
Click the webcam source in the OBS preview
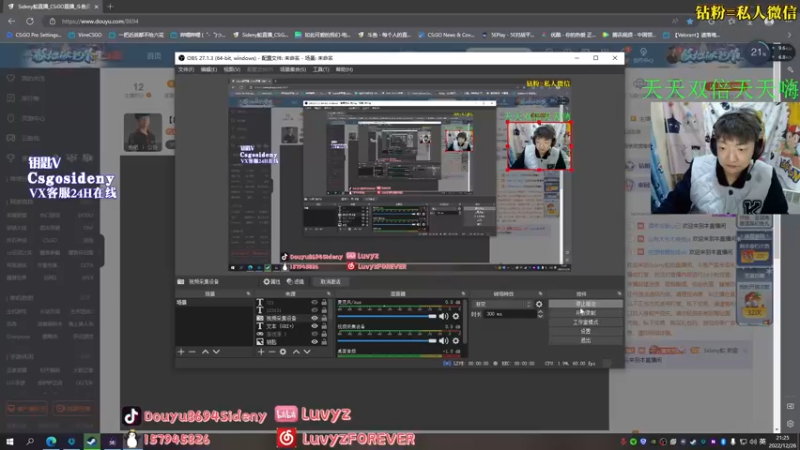click(x=539, y=146)
